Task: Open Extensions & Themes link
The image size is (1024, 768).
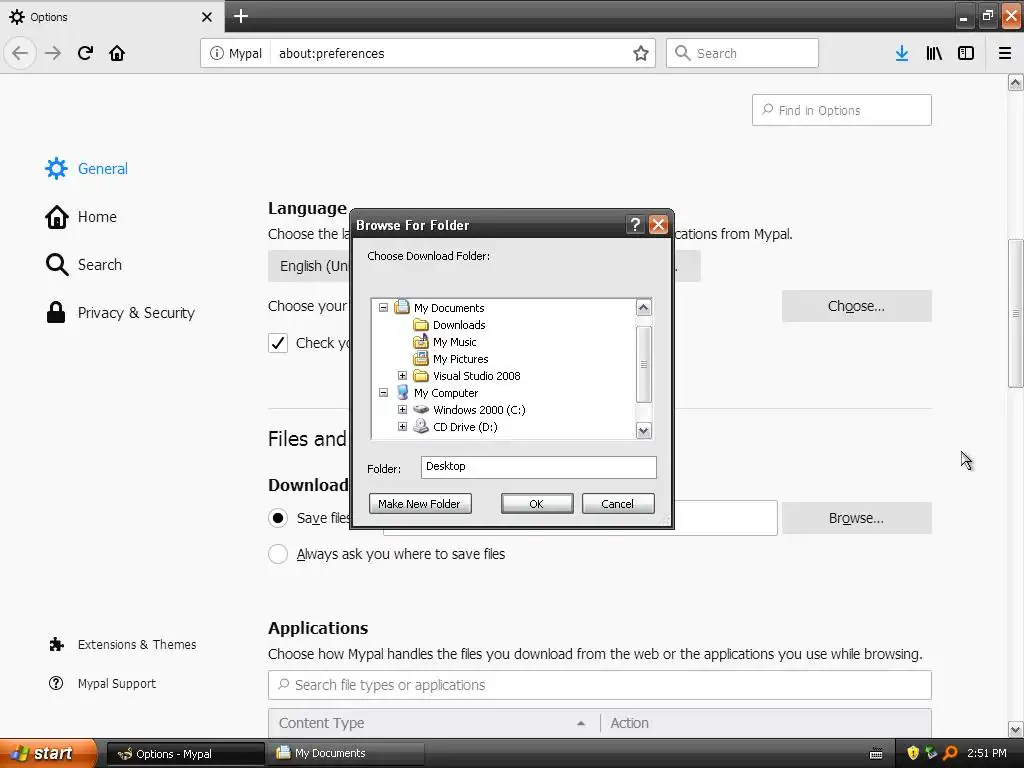Action: pyautogui.click(x=123, y=645)
